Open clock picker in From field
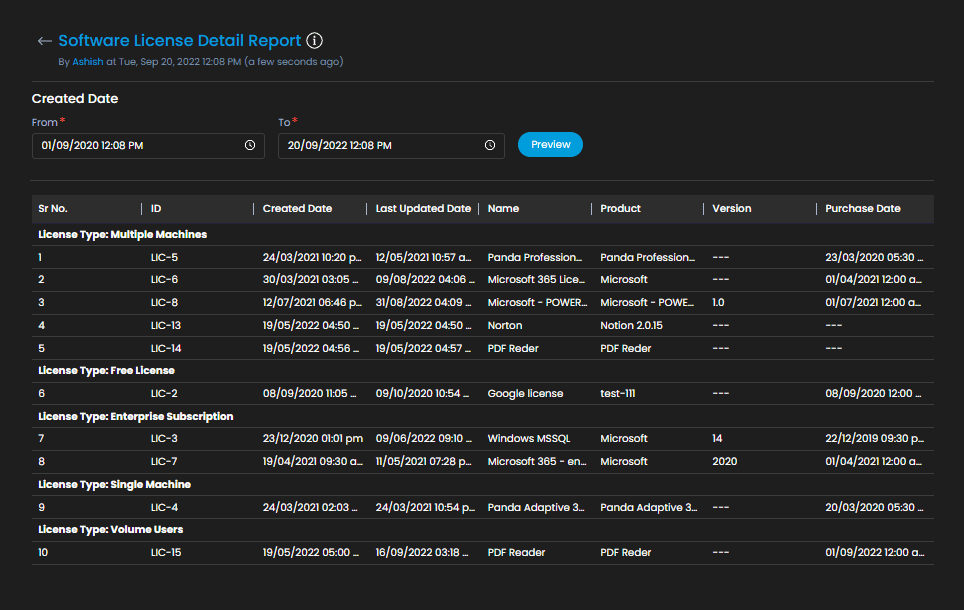The width and height of the screenshot is (964, 610). [250, 145]
